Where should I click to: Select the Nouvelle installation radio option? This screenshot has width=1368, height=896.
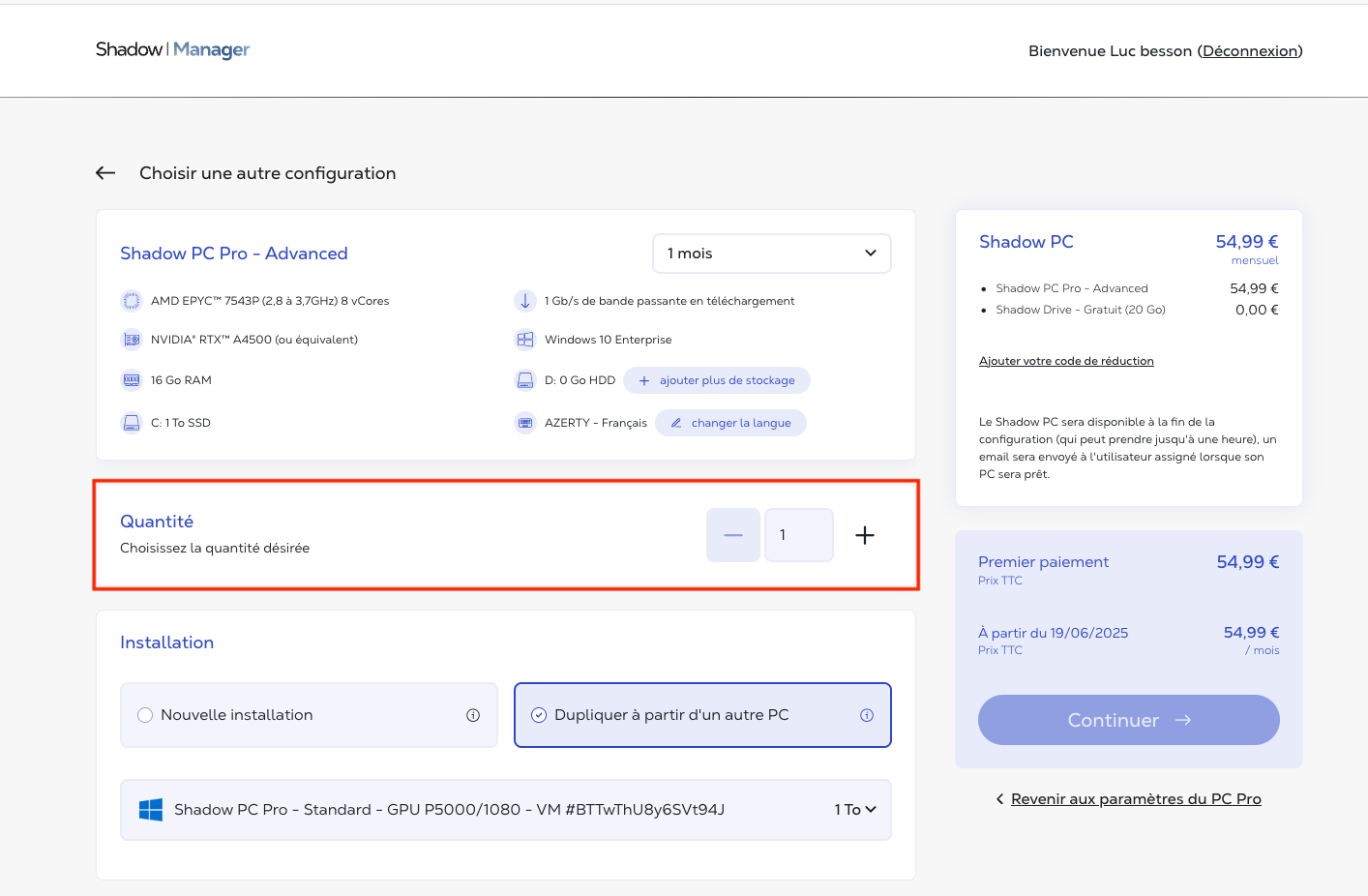coord(309,715)
